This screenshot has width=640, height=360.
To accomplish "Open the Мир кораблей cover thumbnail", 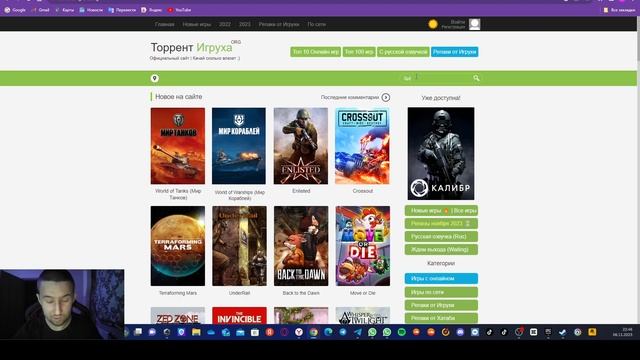I will [239, 146].
